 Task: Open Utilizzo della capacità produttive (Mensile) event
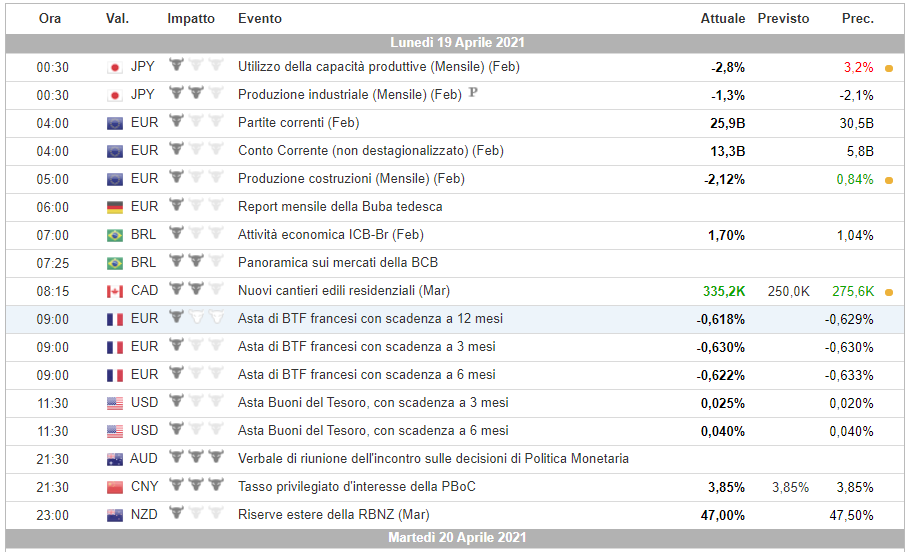pyautogui.click(x=379, y=67)
